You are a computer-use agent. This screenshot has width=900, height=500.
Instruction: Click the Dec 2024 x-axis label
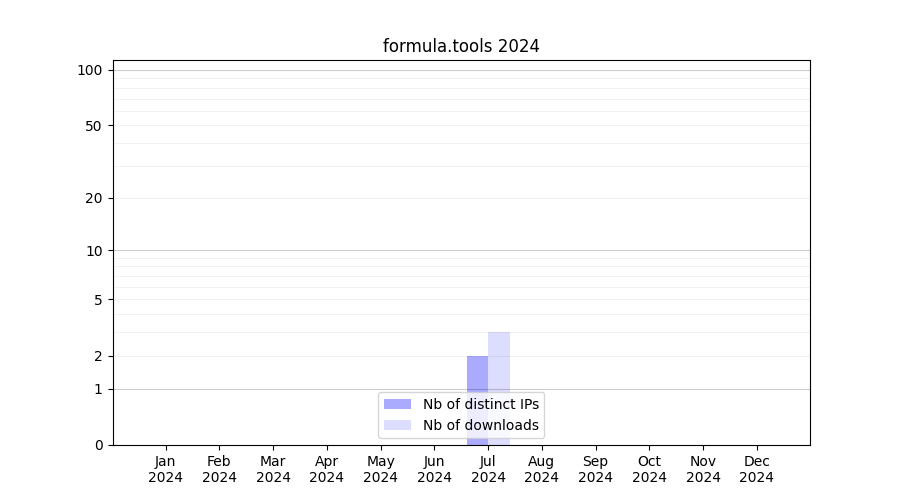pyautogui.click(x=756, y=469)
